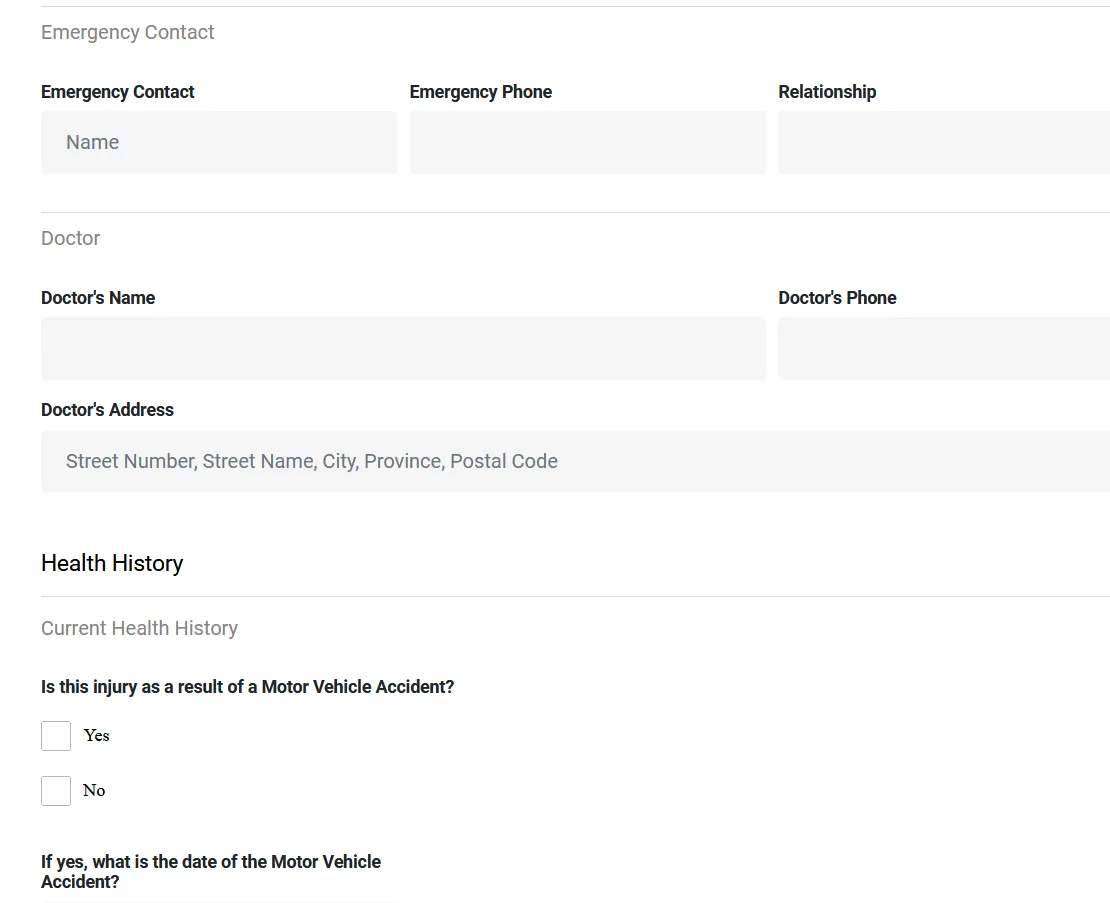Click the Current Health History subheading

click(x=139, y=628)
